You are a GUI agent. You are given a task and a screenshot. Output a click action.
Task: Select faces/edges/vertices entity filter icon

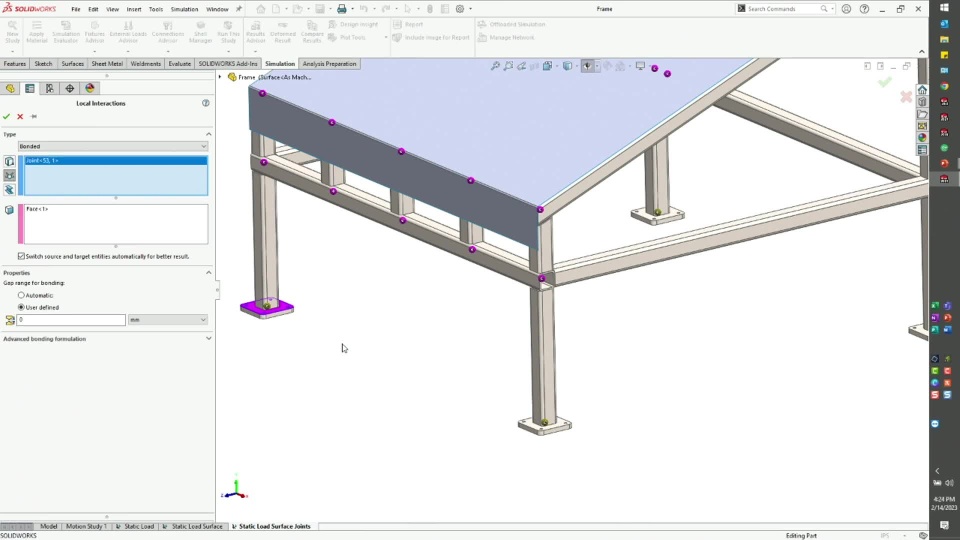9,162
